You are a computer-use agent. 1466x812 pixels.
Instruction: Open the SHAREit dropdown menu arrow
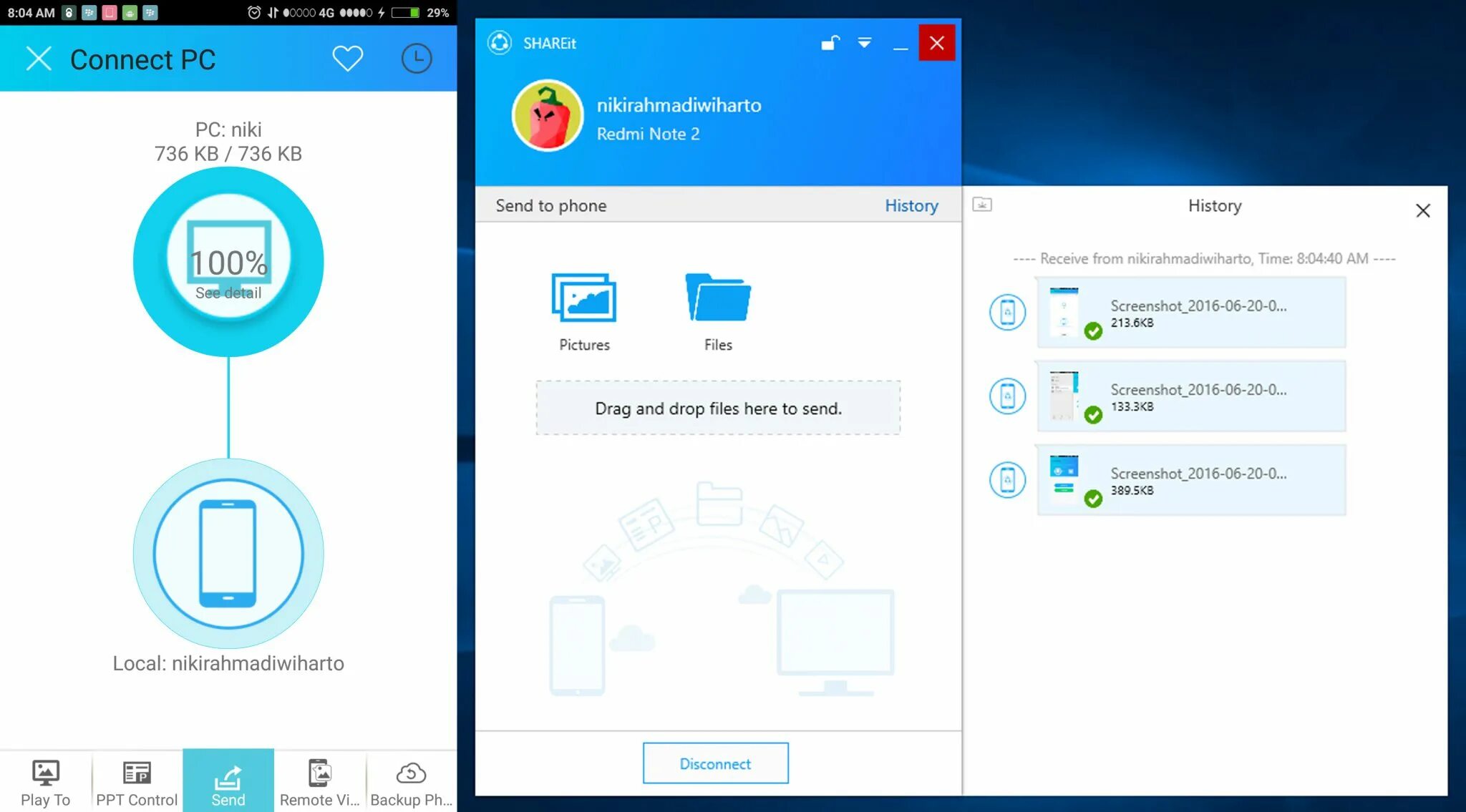pos(865,43)
